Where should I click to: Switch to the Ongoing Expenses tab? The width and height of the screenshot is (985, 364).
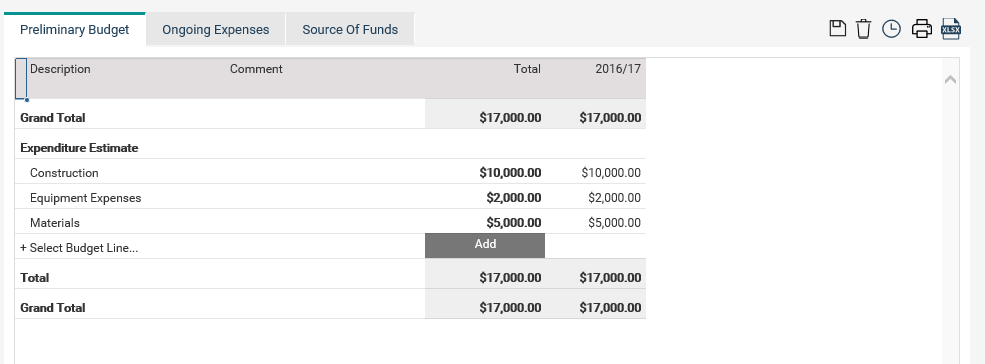coord(215,30)
